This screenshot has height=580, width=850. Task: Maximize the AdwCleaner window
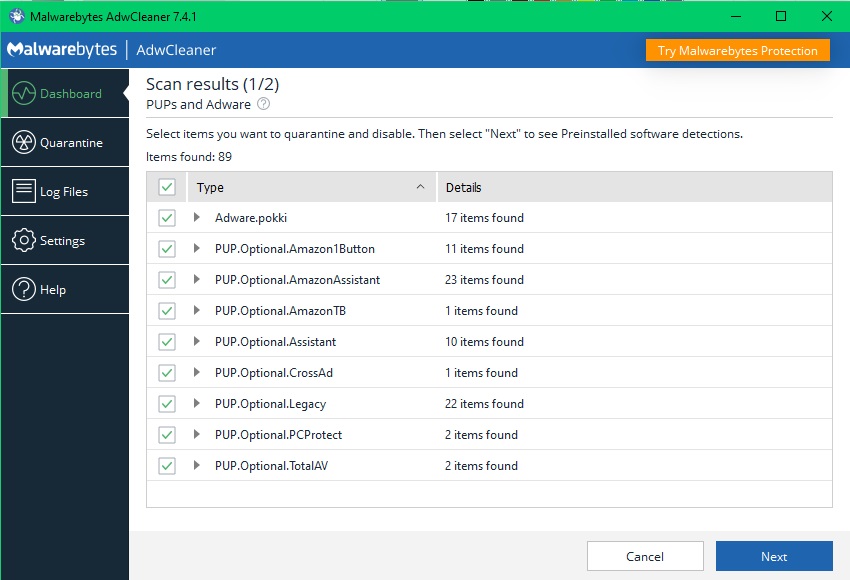pos(781,16)
